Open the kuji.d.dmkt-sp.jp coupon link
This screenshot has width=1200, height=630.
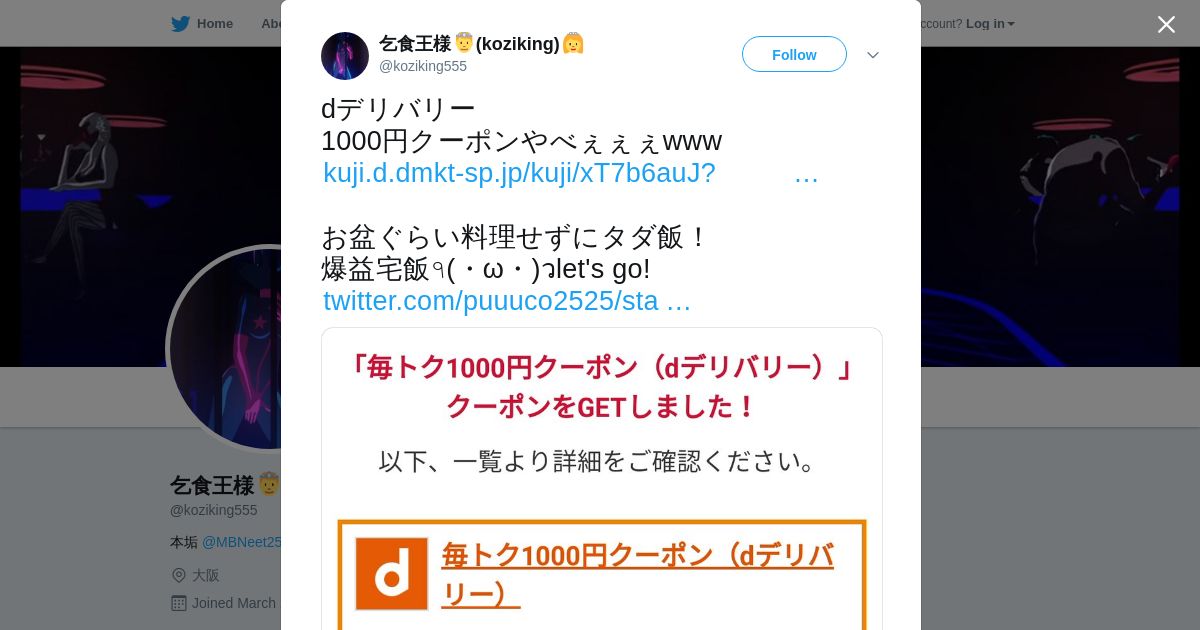click(571, 173)
